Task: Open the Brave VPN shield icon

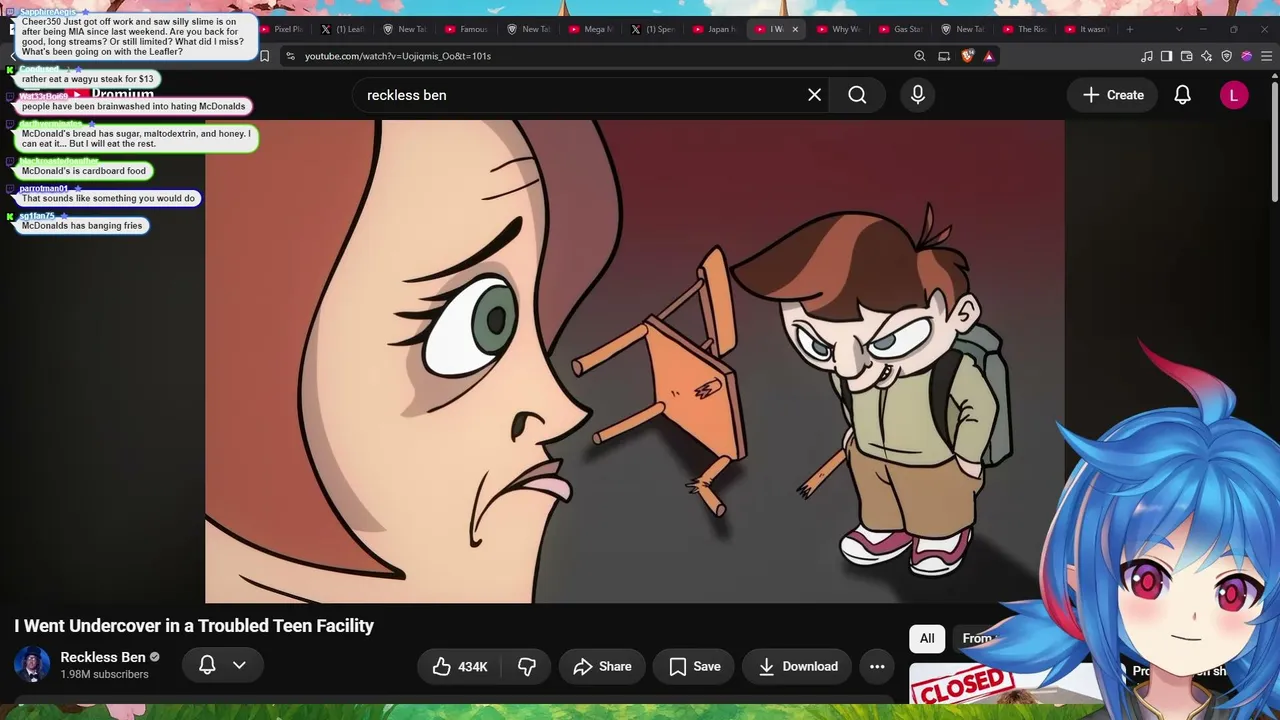Action: tap(1227, 56)
